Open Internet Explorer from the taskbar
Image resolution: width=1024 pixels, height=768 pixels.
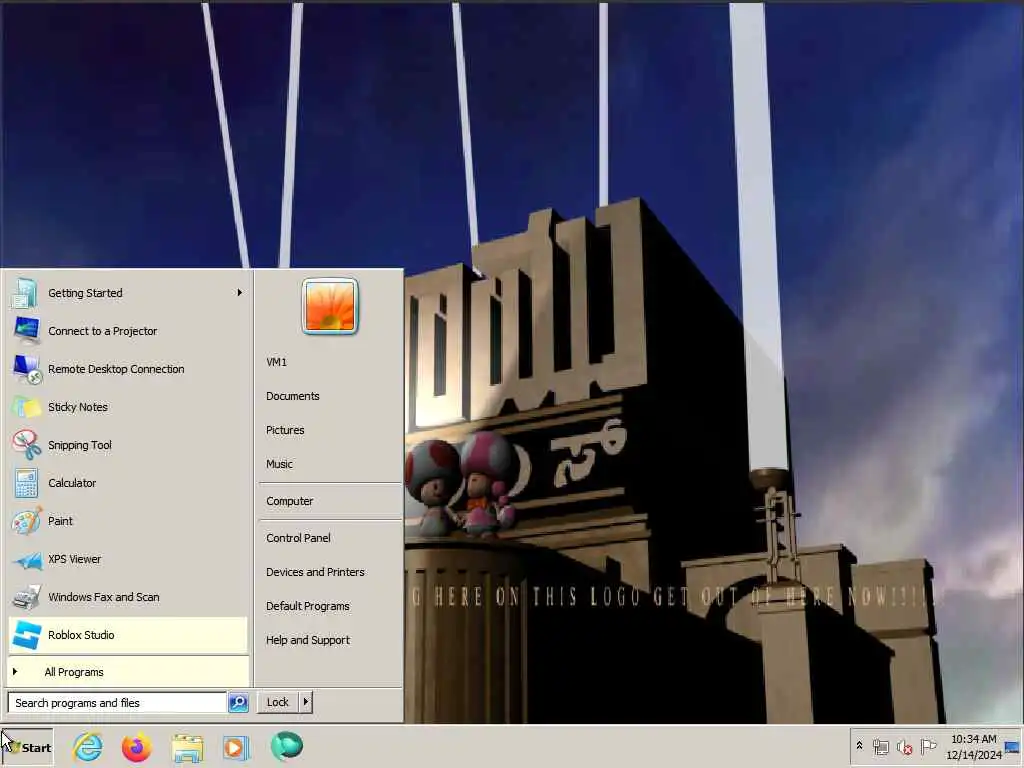[x=88, y=747]
